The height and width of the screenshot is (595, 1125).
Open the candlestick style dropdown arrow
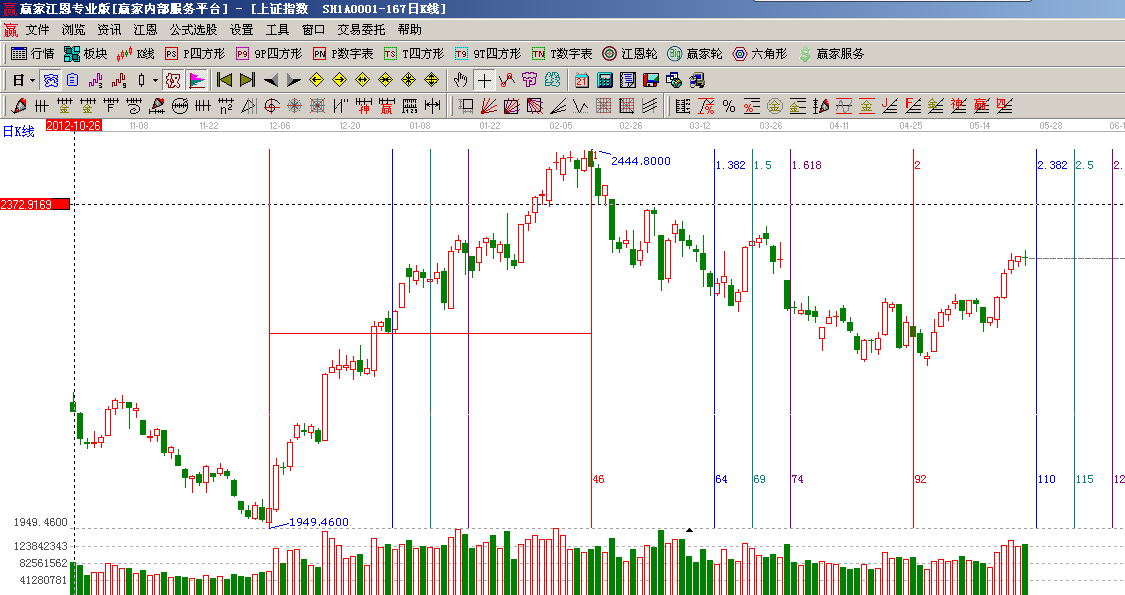tap(155, 80)
